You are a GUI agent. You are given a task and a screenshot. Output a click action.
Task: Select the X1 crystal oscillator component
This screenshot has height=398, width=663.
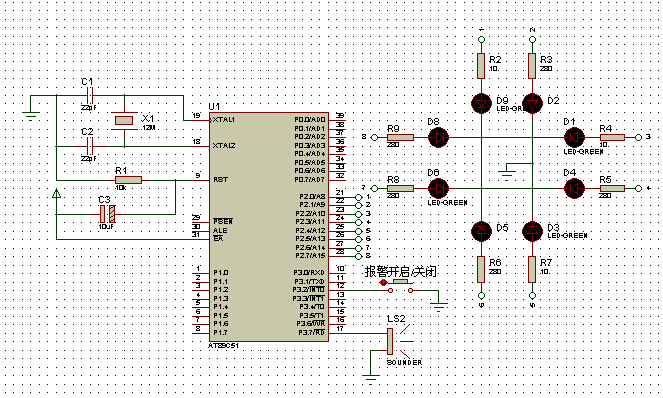[124, 121]
